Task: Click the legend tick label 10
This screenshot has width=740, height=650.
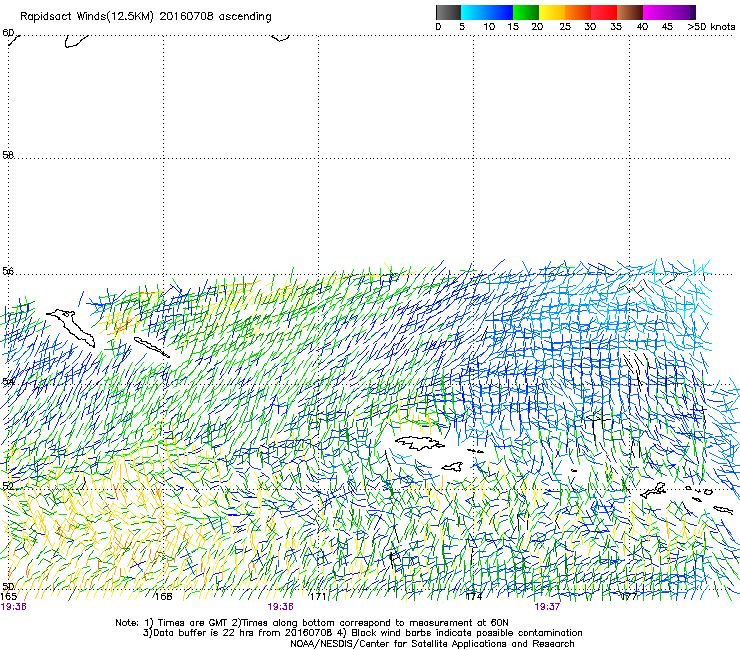Action: click(489, 27)
